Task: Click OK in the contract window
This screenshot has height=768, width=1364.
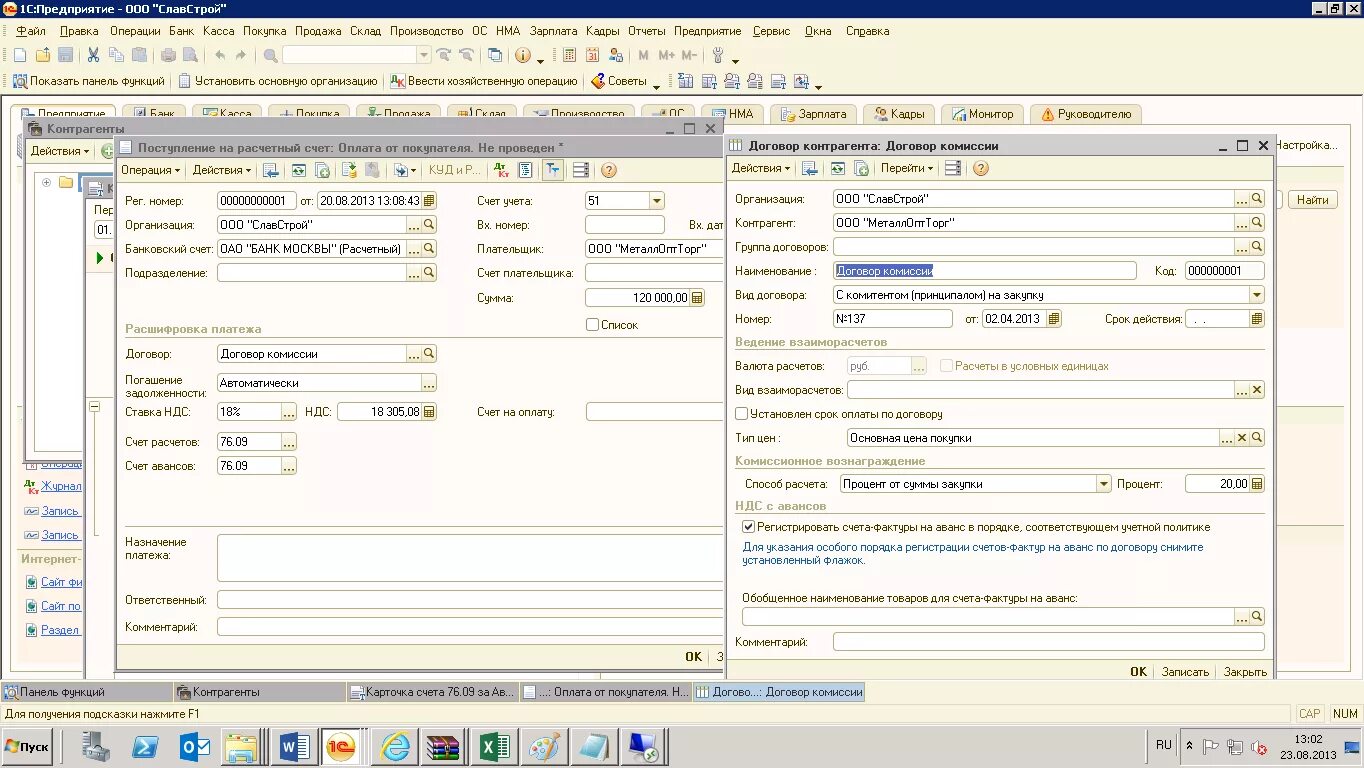Action: 1138,672
